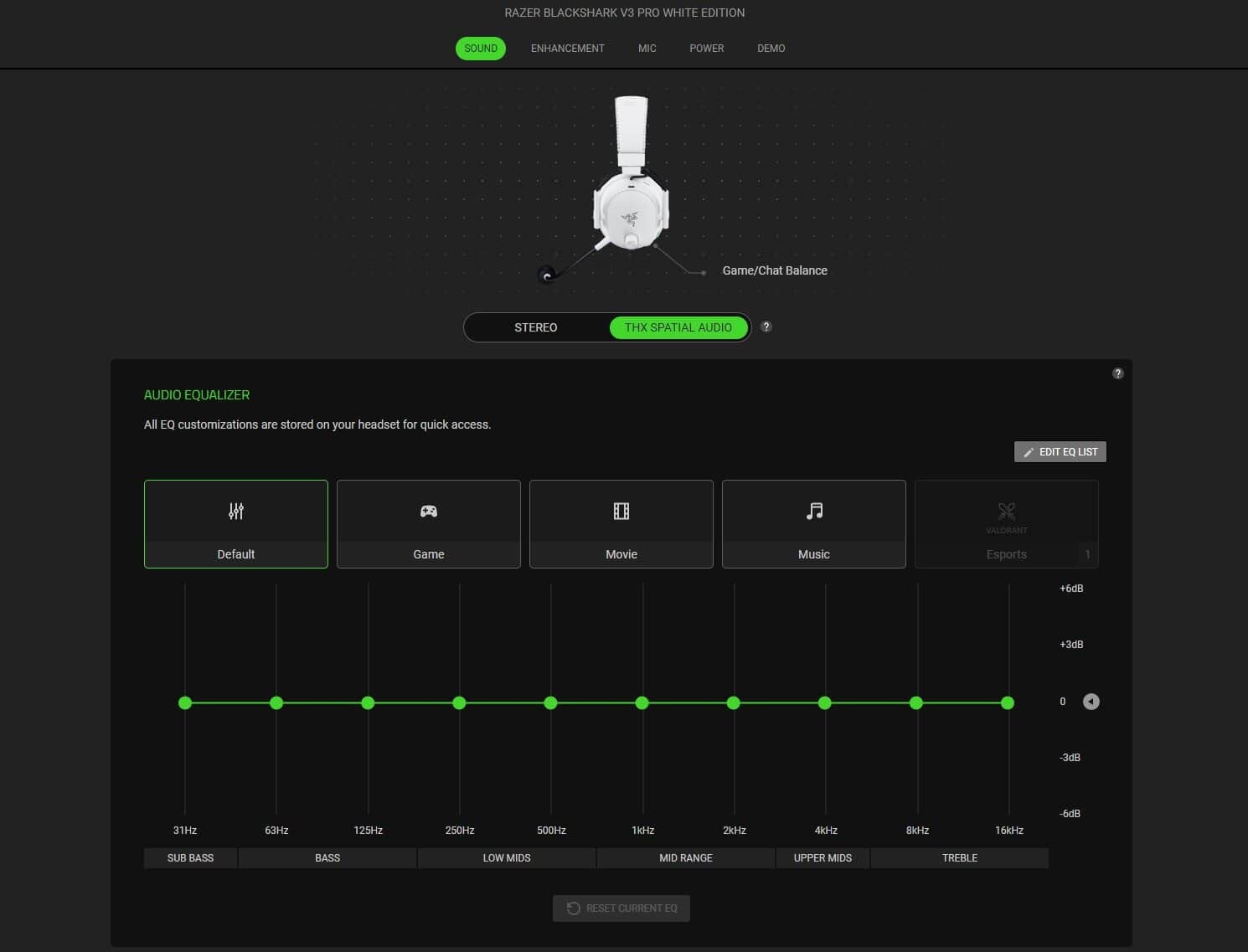1248x952 pixels.
Task: Select the Movie EQ preset card
Action: (x=621, y=524)
